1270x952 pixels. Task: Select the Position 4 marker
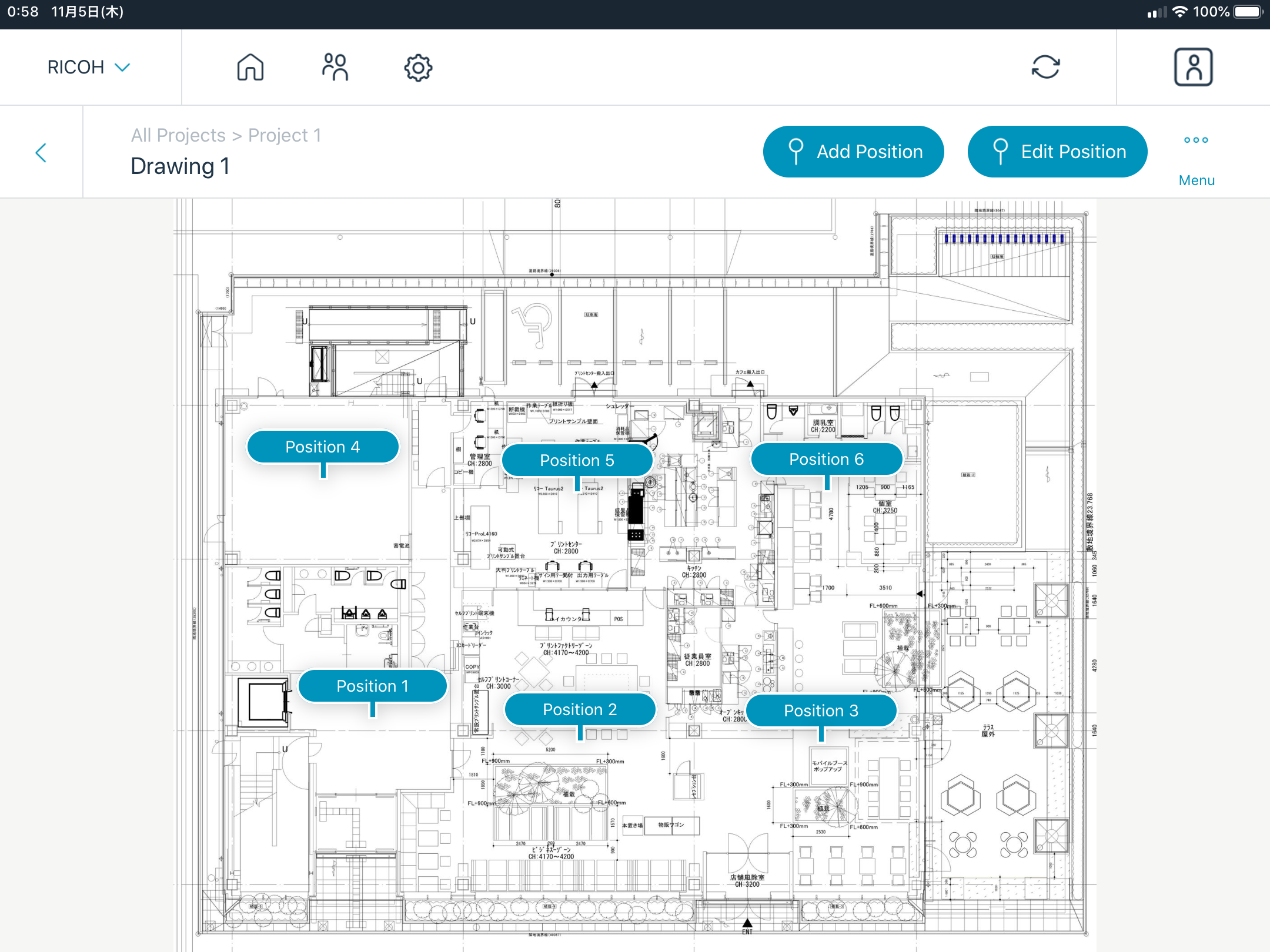click(322, 447)
